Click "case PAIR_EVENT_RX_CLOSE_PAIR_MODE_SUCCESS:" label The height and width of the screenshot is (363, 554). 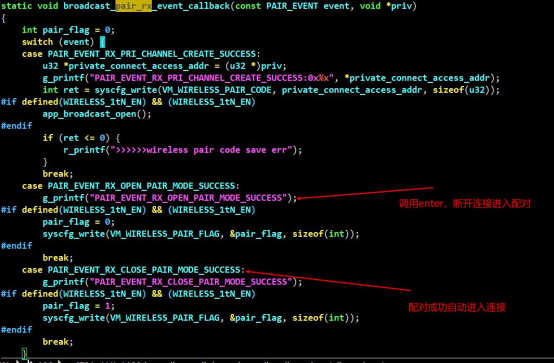tap(133, 270)
